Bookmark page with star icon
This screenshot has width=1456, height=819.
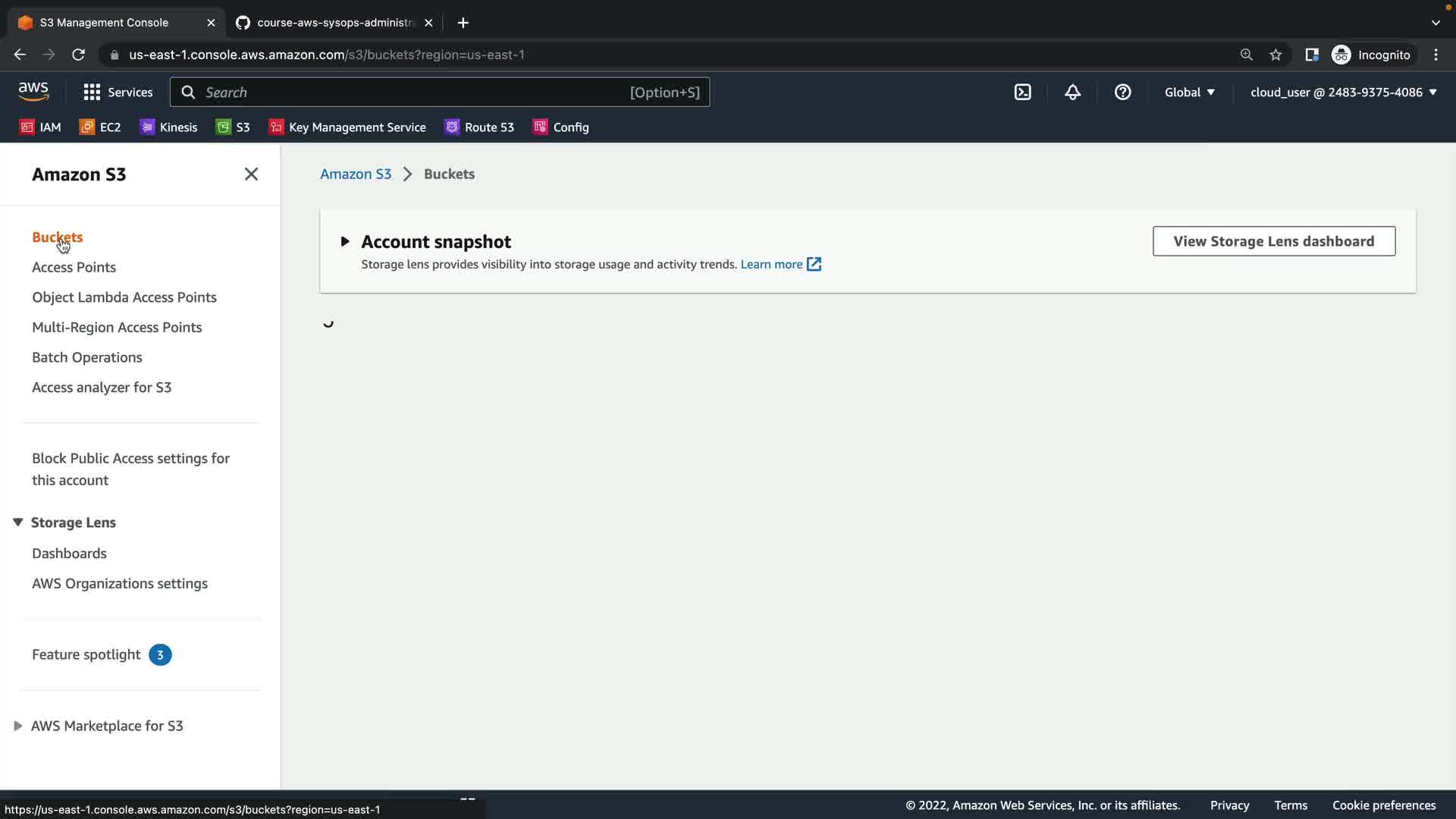coord(1276,55)
